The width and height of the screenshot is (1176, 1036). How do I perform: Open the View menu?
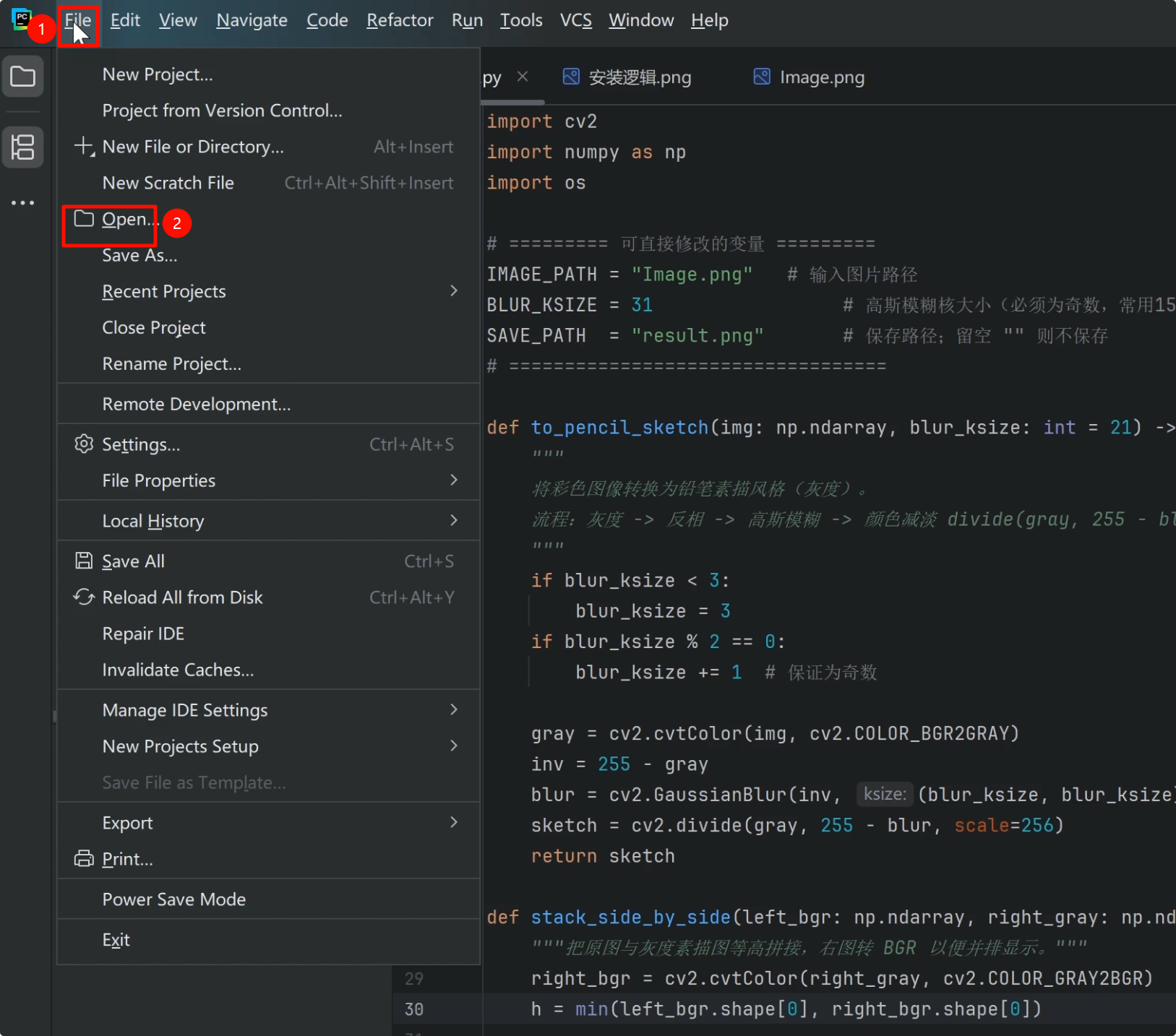point(178,21)
